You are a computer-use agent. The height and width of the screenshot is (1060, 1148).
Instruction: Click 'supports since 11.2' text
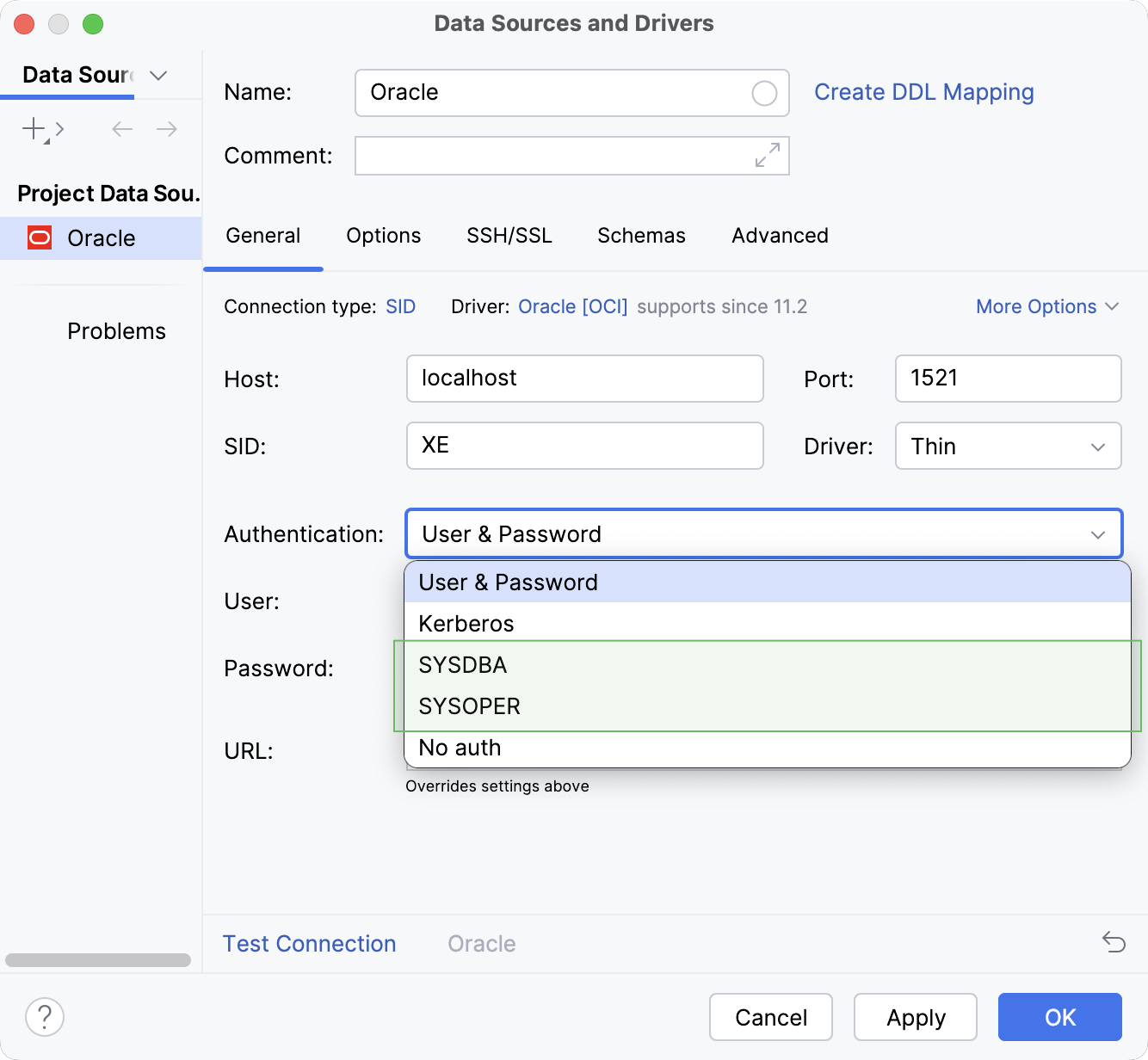click(x=722, y=306)
